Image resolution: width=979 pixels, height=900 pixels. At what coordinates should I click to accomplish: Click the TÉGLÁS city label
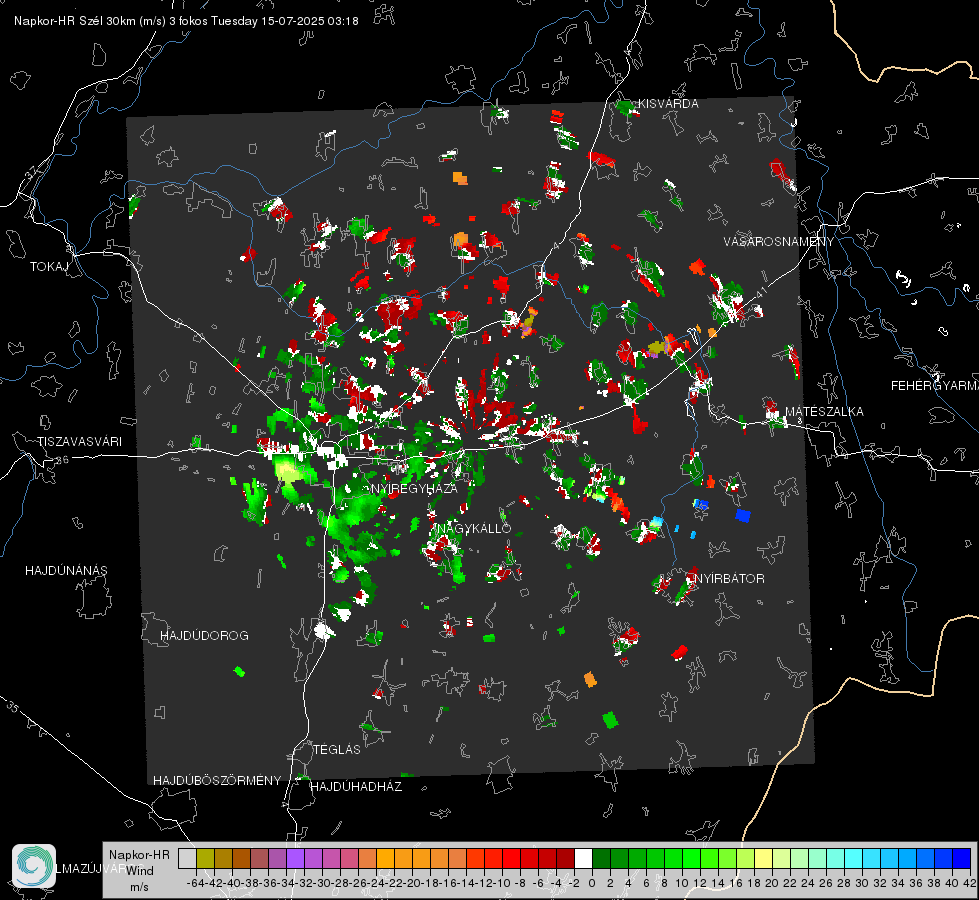pos(337,749)
